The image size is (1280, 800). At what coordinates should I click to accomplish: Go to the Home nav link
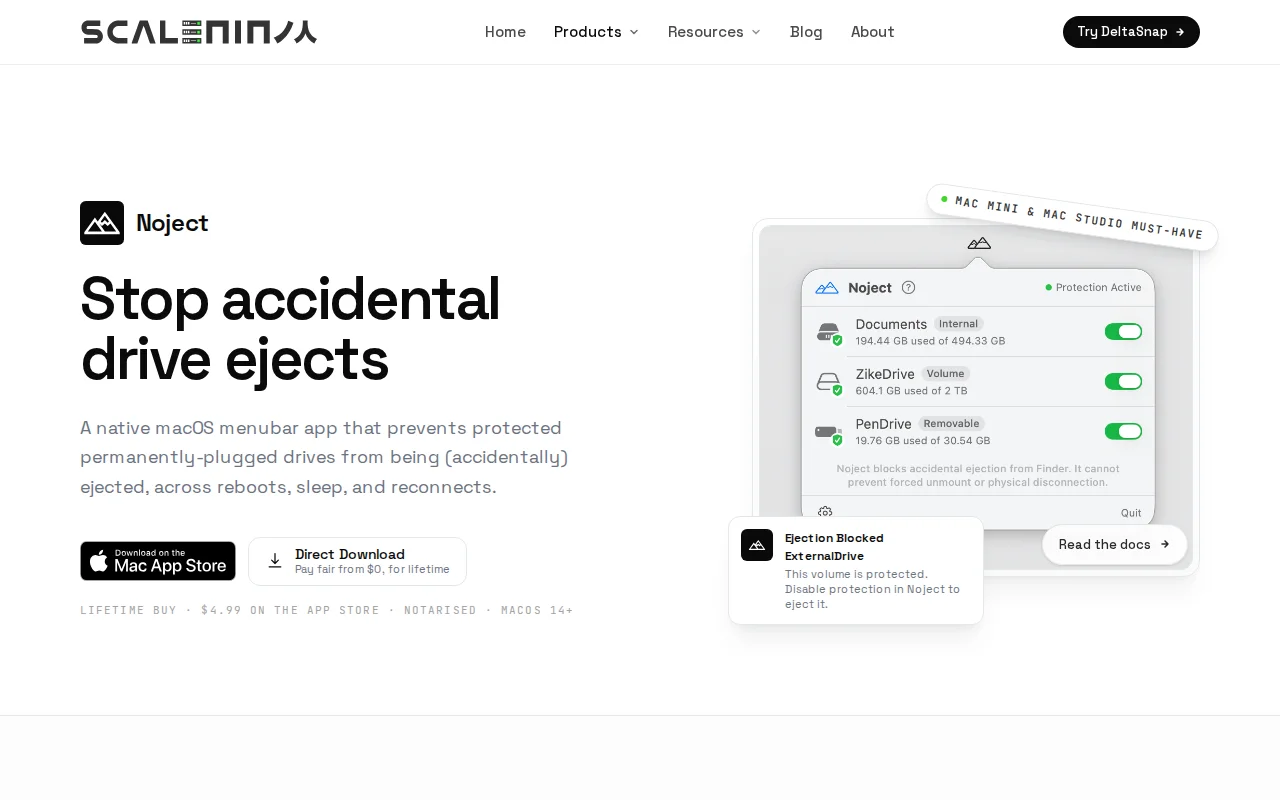click(x=505, y=32)
